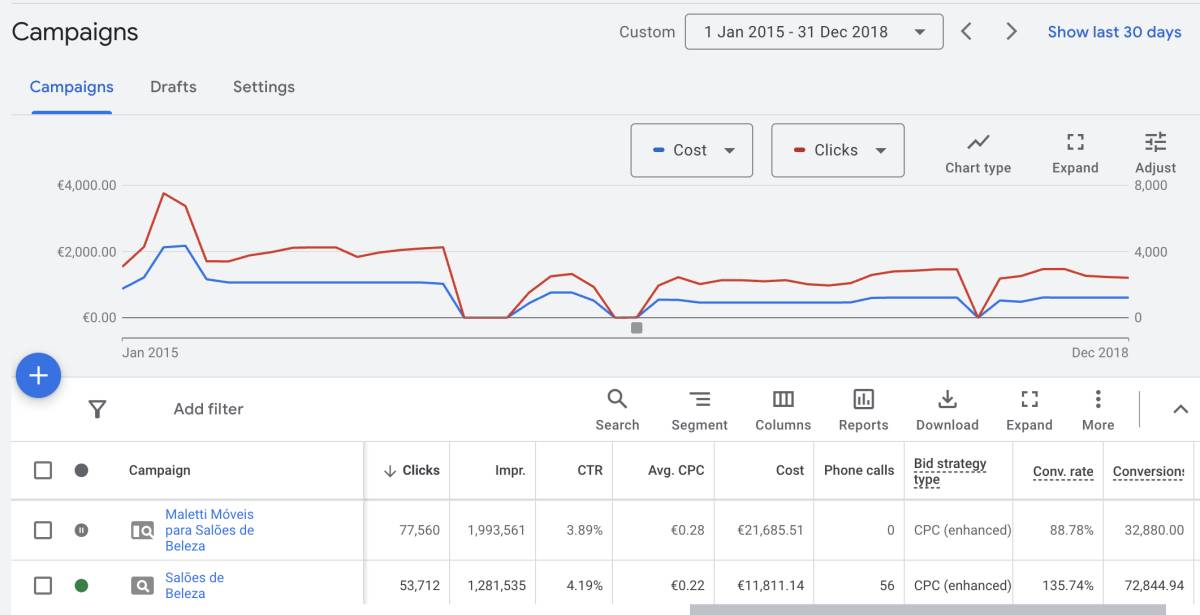
Task: Click the 56 phone calls value
Action: pyautogui.click(x=887, y=585)
